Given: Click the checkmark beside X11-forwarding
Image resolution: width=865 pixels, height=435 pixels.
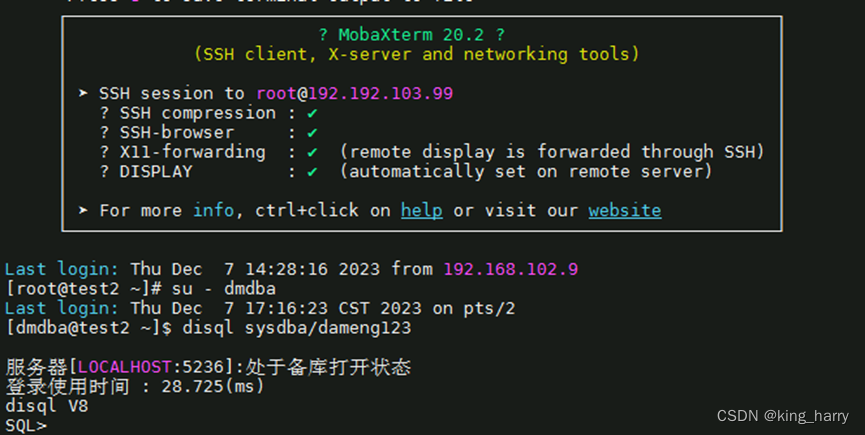Looking at the screenshot, I should point(312,152).
